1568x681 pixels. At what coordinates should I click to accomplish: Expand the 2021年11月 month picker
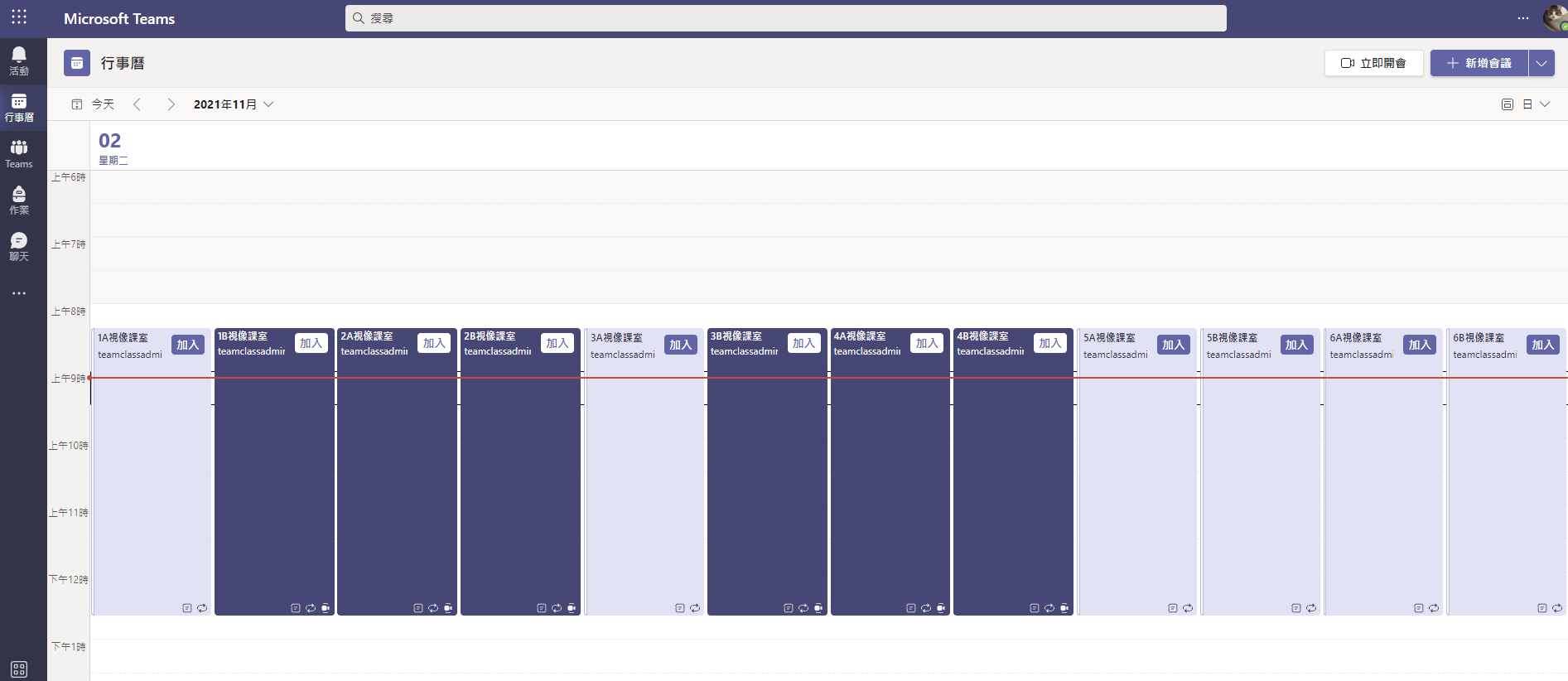pos(234,104)
